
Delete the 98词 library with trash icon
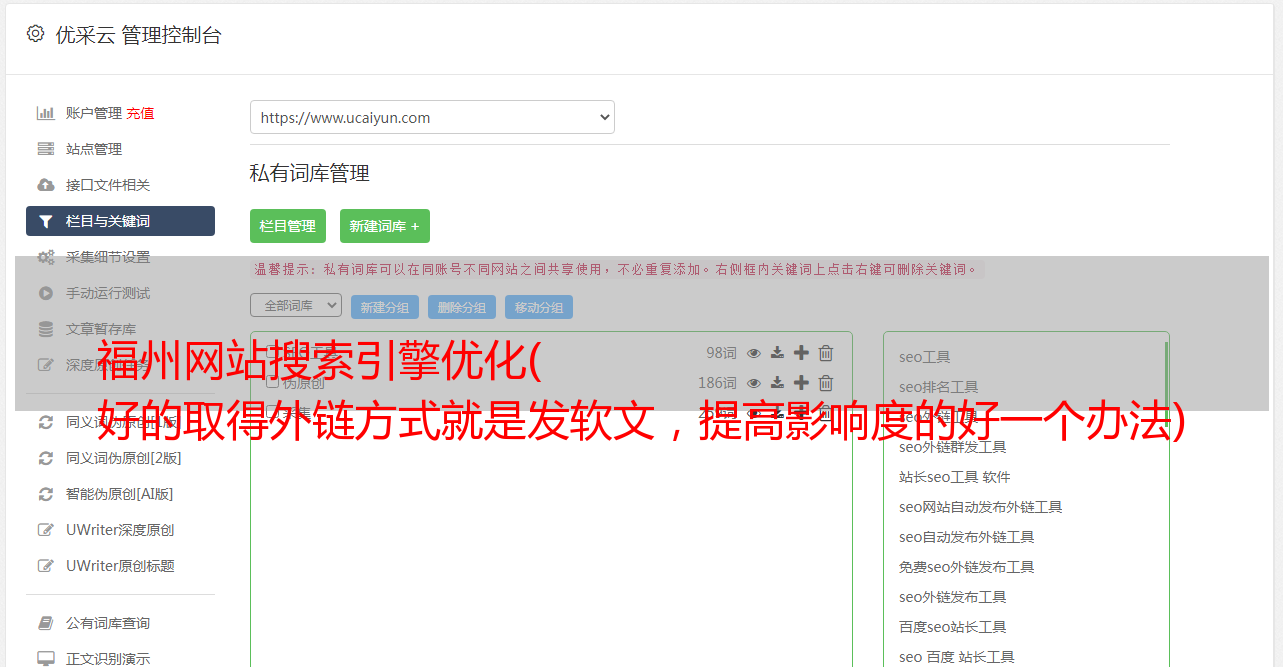pyautogui.click(x=826, y=353)
